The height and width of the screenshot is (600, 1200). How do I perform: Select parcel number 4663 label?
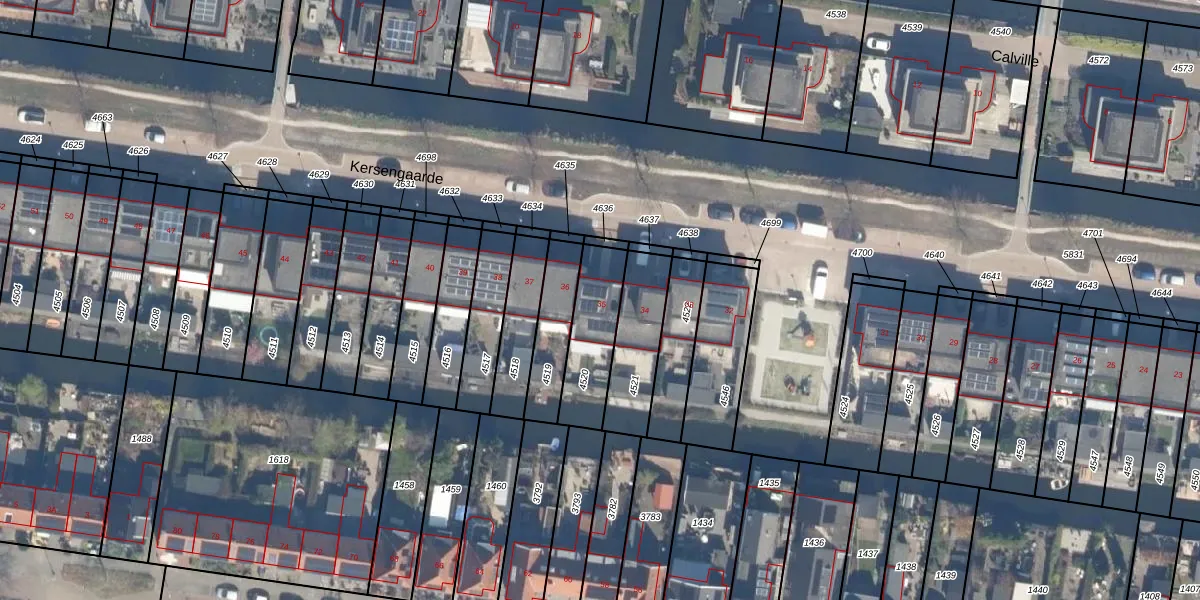[x=102, y=118]
